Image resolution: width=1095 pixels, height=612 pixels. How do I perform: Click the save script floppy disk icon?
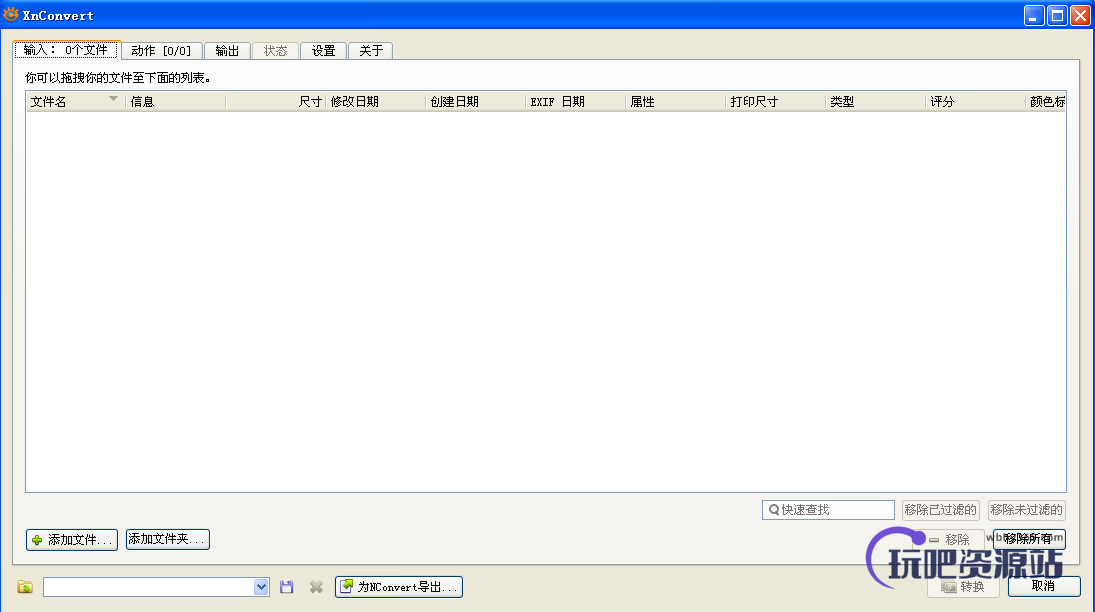tap(286, 587)
